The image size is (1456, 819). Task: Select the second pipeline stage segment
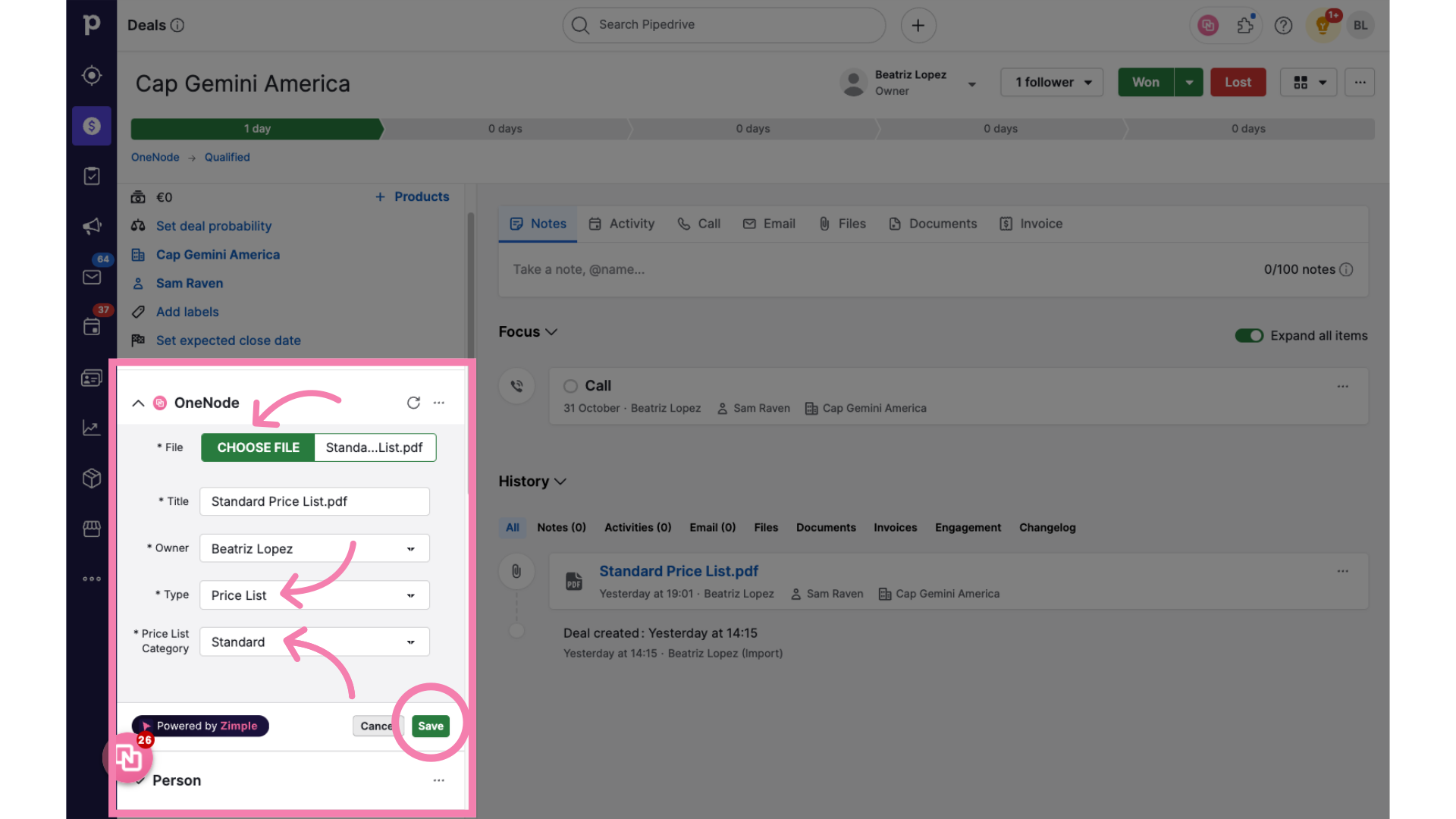[506, 129]
